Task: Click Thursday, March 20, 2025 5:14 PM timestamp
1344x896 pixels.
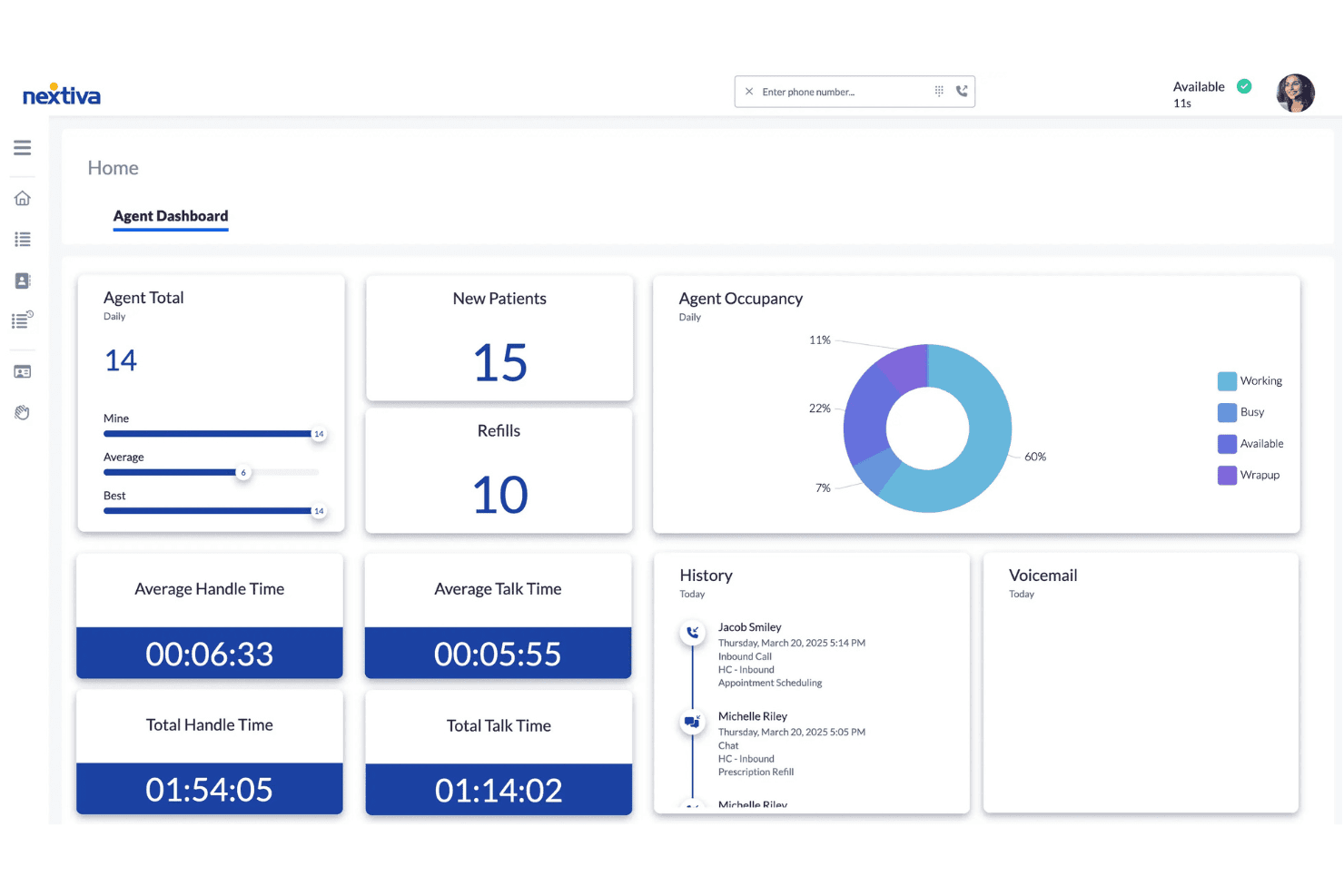Action: [792, 643]
